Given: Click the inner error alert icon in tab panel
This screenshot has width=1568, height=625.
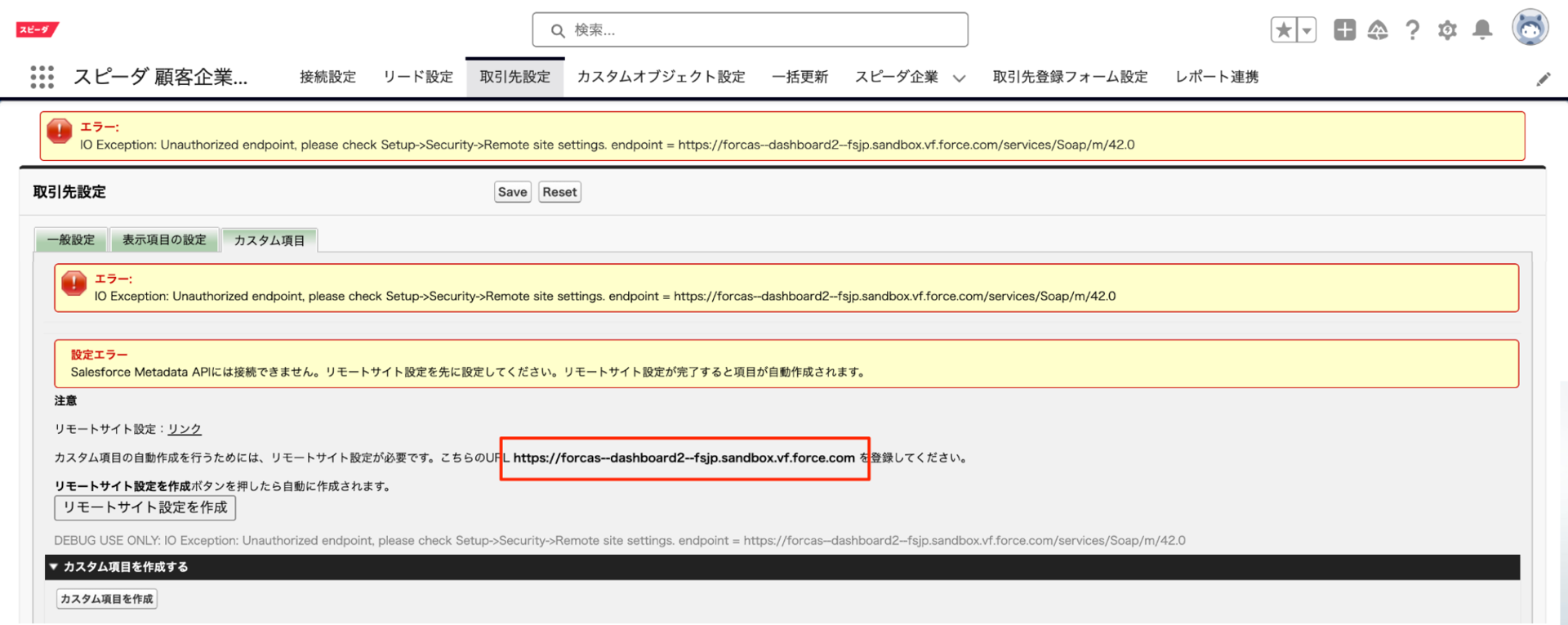Looking at the screenshot, I should 73,283.
